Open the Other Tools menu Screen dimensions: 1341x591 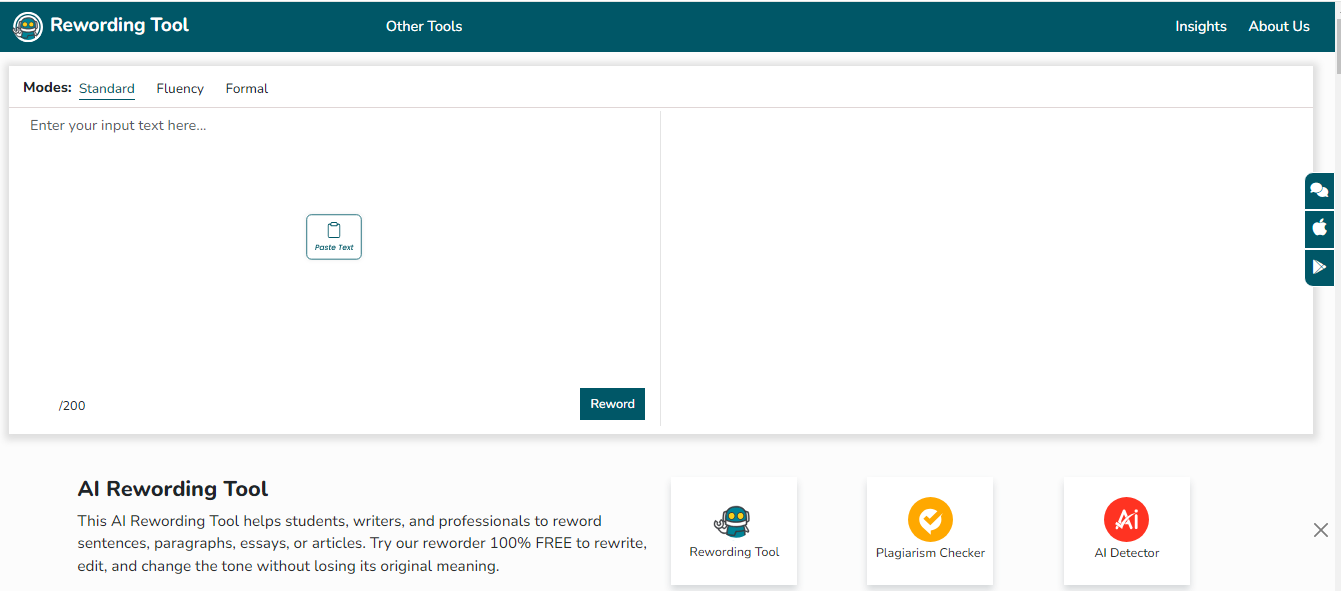tap(424, 27)
